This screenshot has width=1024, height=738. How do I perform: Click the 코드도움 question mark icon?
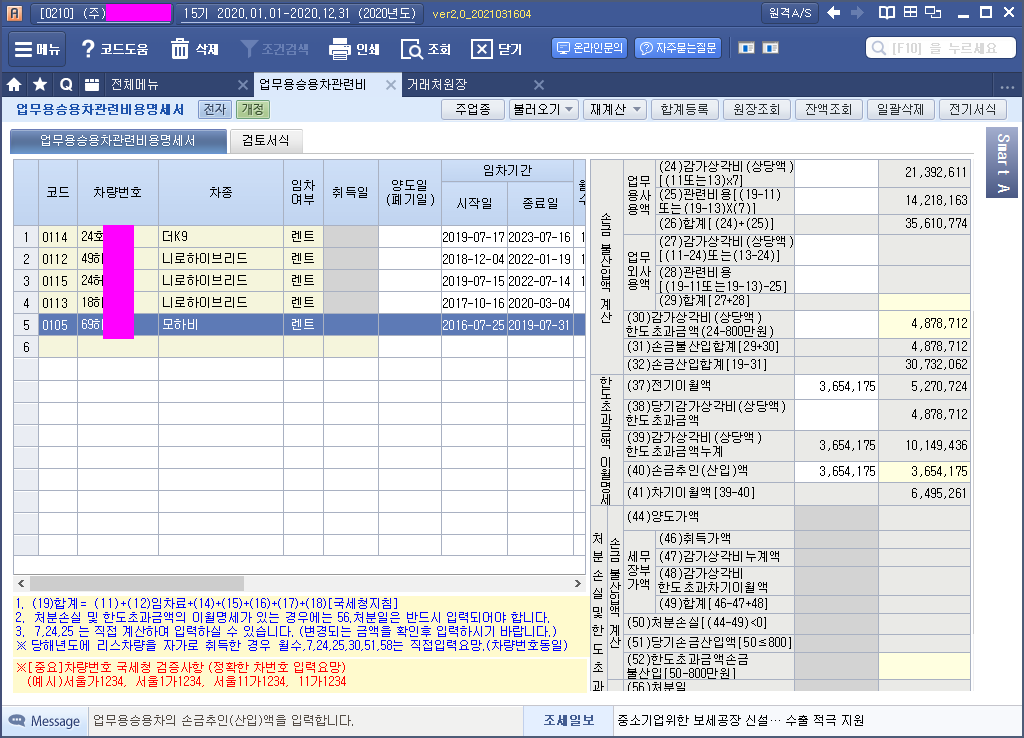89,49
